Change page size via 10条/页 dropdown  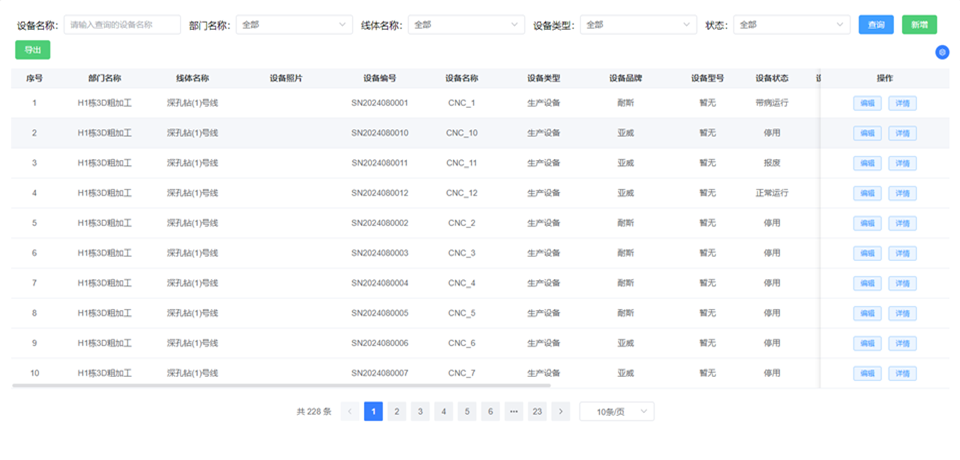click(617, 412)
